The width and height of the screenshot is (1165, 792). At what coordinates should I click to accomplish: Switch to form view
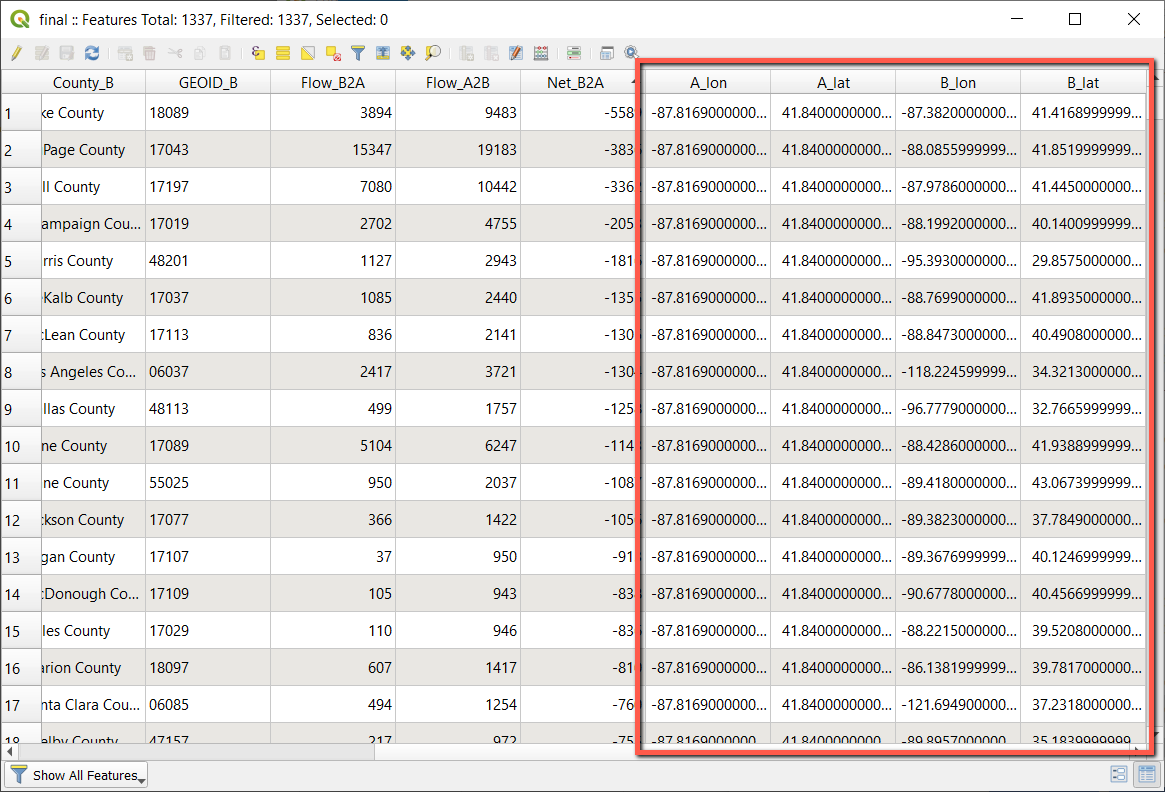tap(1119, 775)
